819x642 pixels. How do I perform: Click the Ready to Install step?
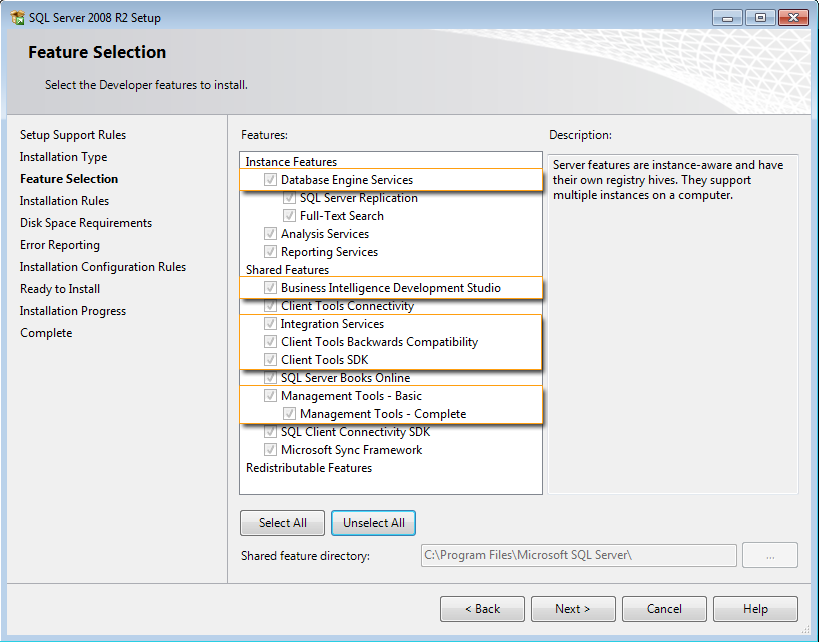(60, 289)
